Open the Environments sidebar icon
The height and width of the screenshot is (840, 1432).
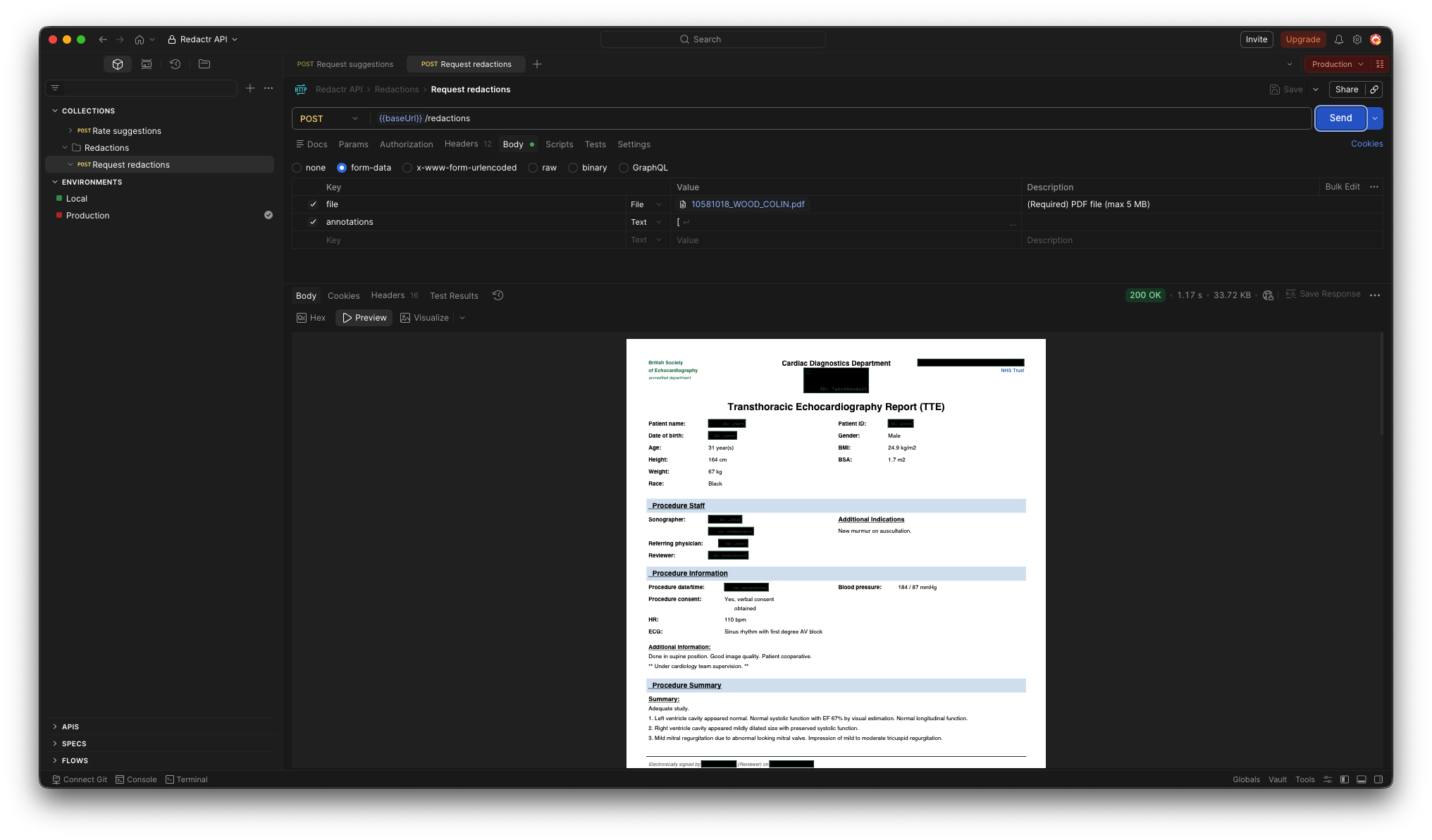pyautogui.click(x=147, y=64)
